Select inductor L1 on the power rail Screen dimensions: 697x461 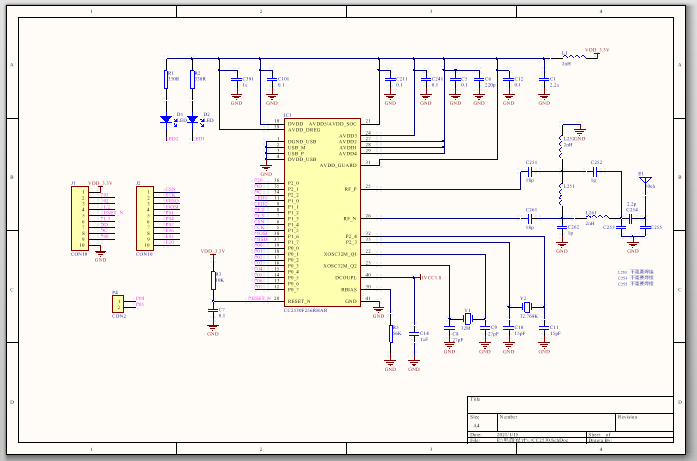pyautogui.click(x=574, y=57)
